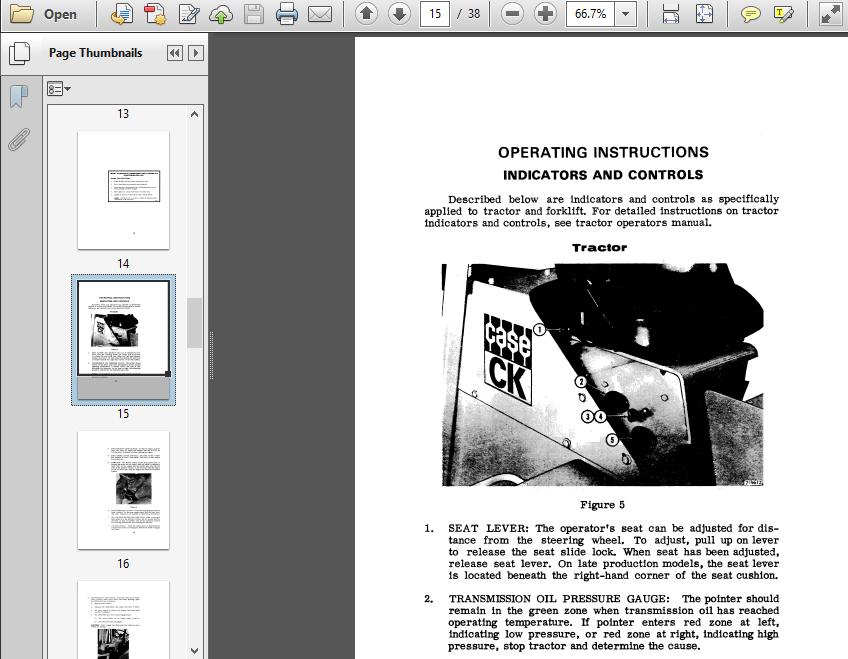This screenshot has width=848, height=659.
Task: Click the Open folder icon
Action: (22, 14)
